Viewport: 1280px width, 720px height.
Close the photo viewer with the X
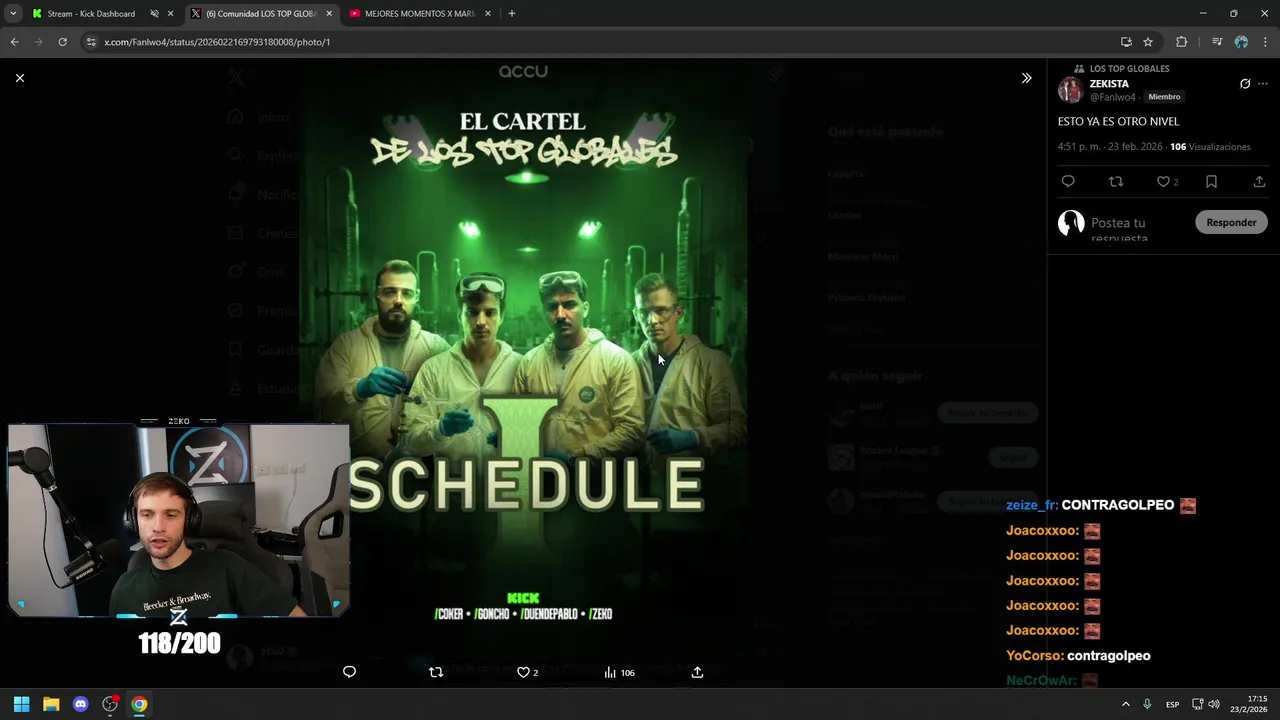pyautogui.click(x=19, y=78)
